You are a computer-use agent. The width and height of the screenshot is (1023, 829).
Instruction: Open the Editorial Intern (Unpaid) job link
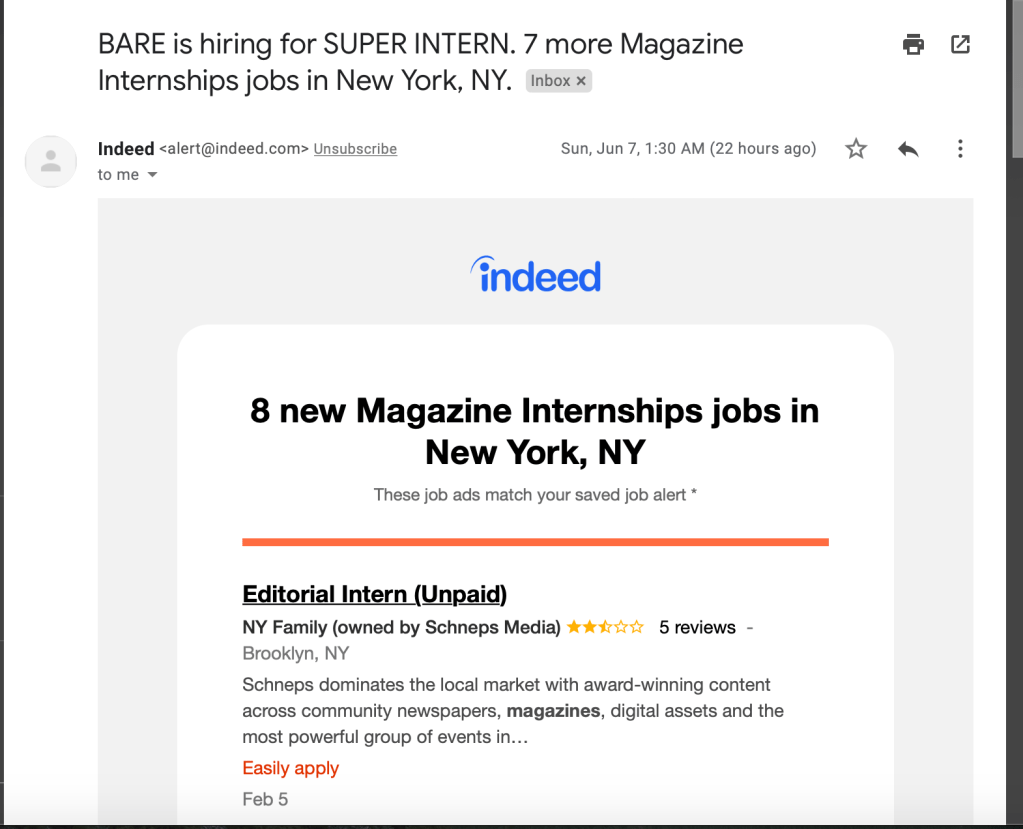click(374, 594)
